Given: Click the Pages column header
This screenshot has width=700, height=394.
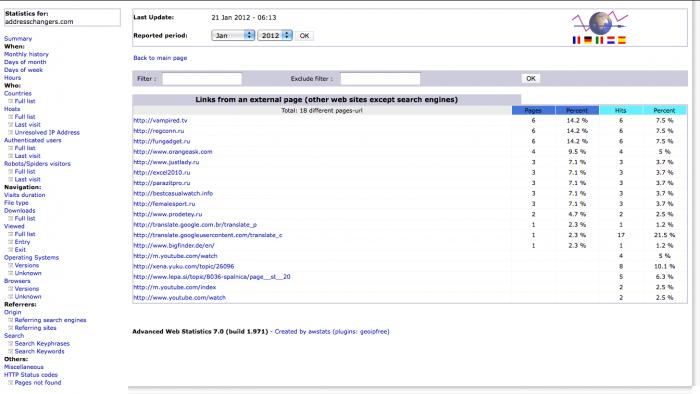Looking at the screenshot, I should pos(533,110).
